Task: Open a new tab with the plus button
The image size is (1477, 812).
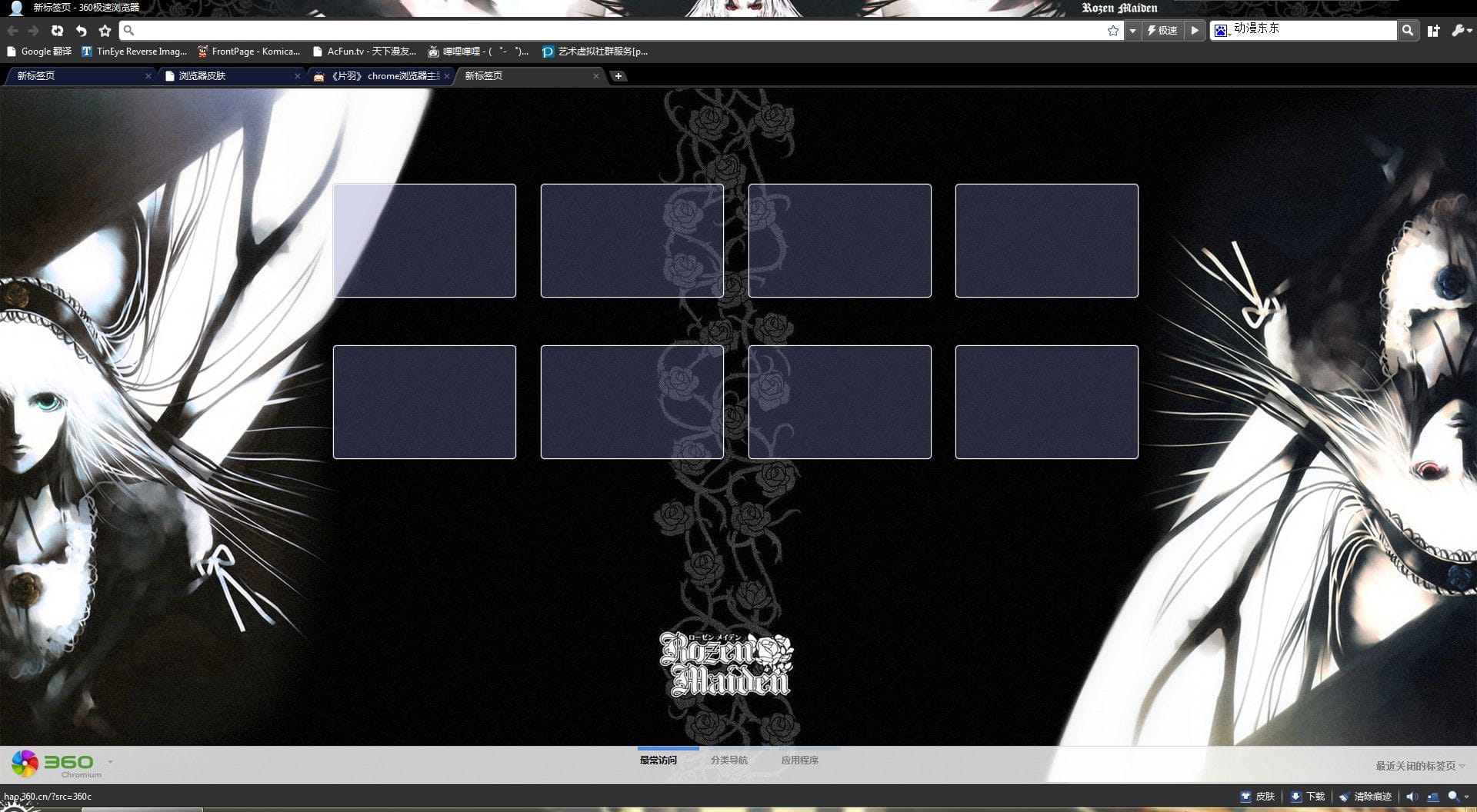Action: pyautogui.click(x=618, y=76)
